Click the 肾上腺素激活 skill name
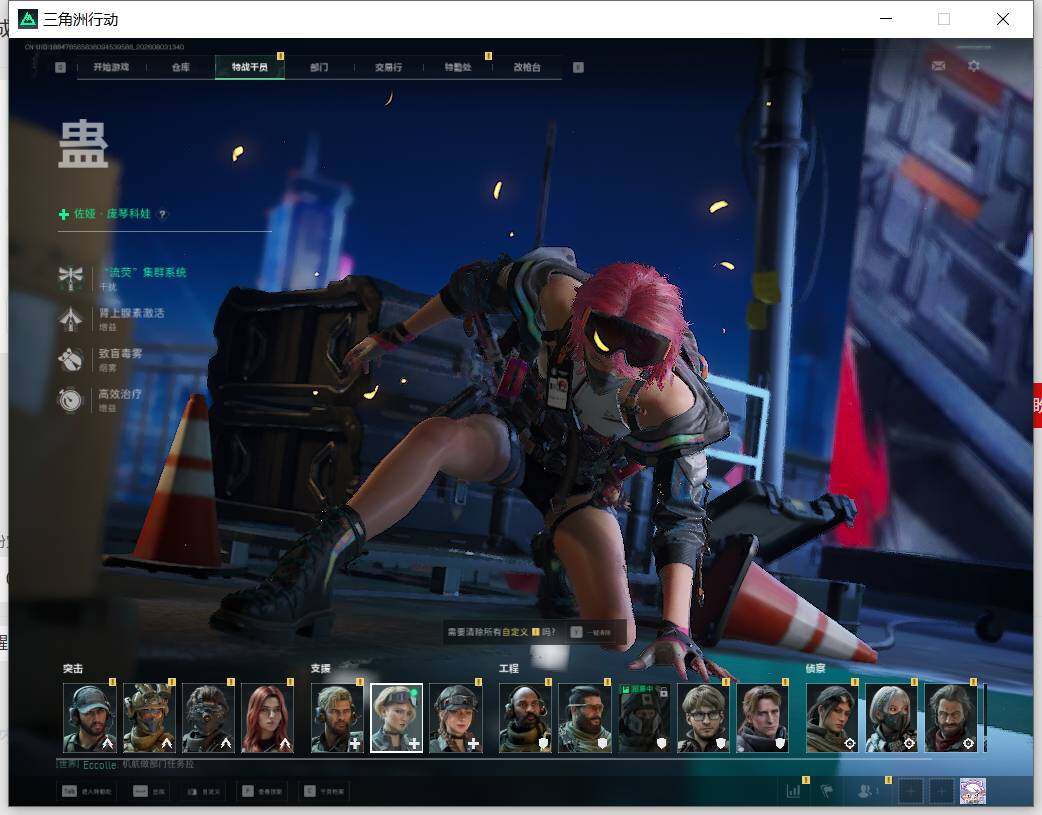The width and height of the screenshot is (1042, 815). [x=132, y=312]
